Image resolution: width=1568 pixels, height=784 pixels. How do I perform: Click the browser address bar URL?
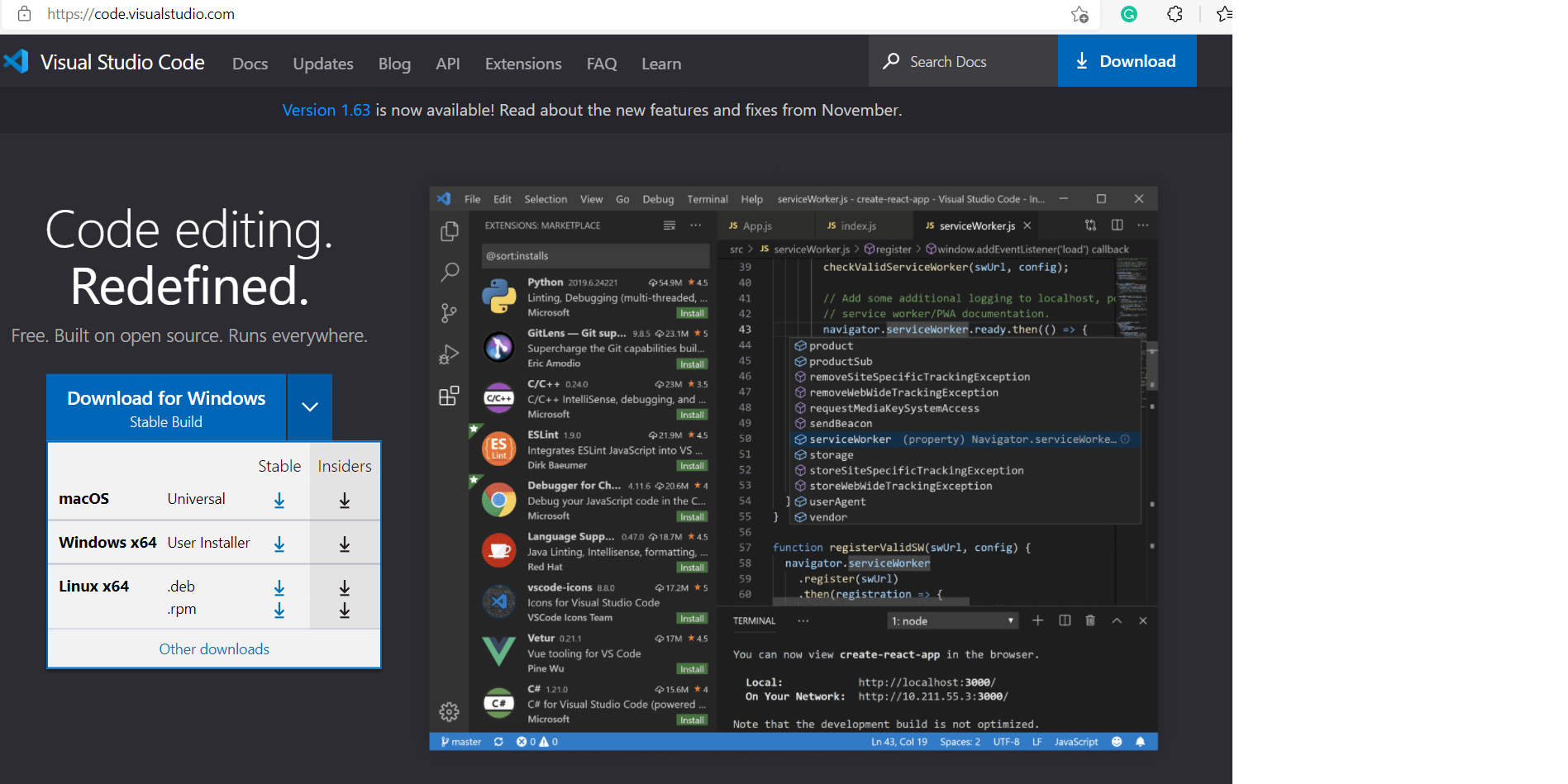pyautogui.click(x=141, y=14)
